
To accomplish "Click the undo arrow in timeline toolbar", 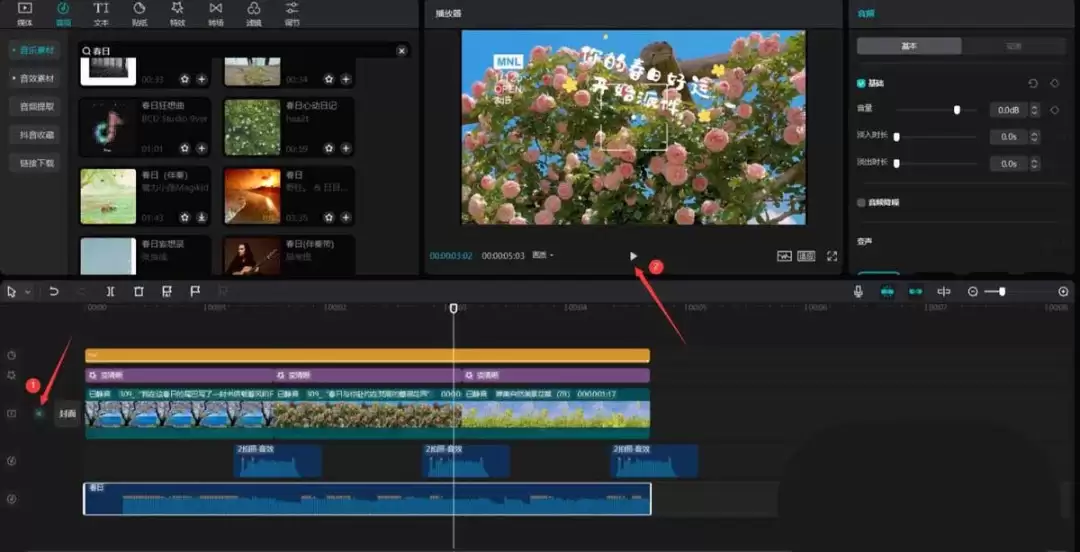I will point(54,292).
